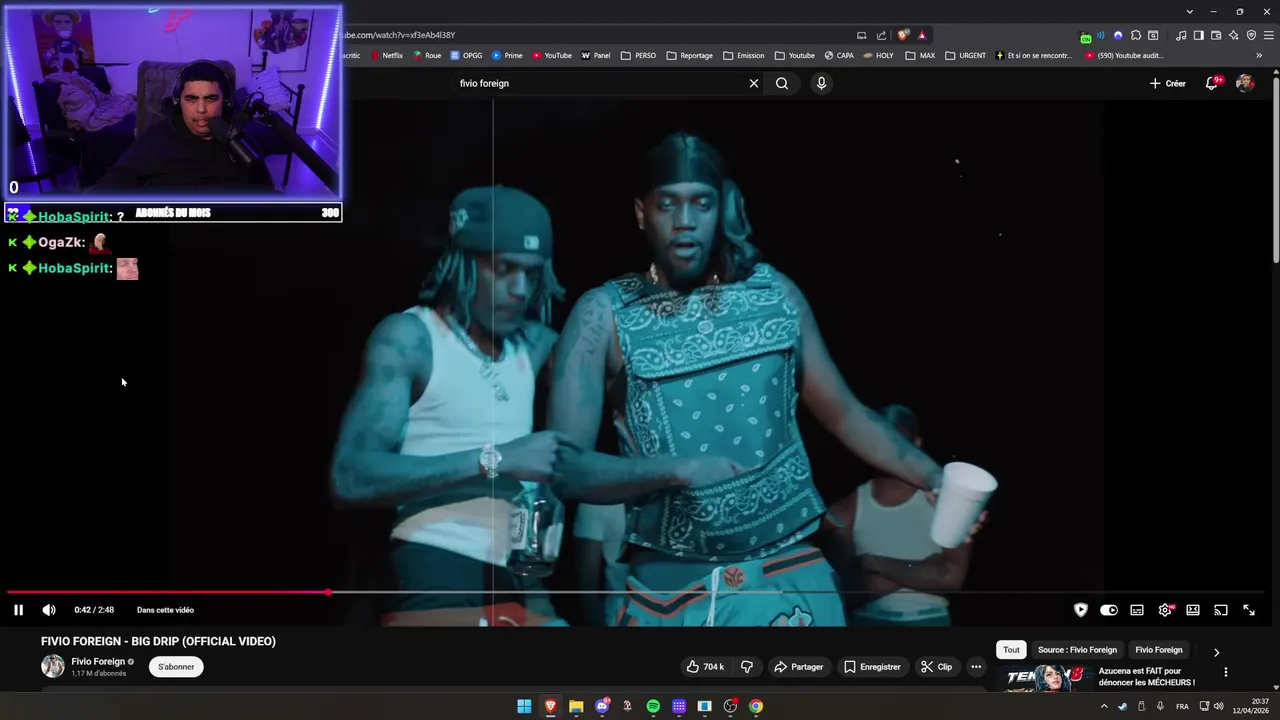
Task: Toggle the autoplay switch in player controls
Action: pyautogui.click(x=1109, y=610)
